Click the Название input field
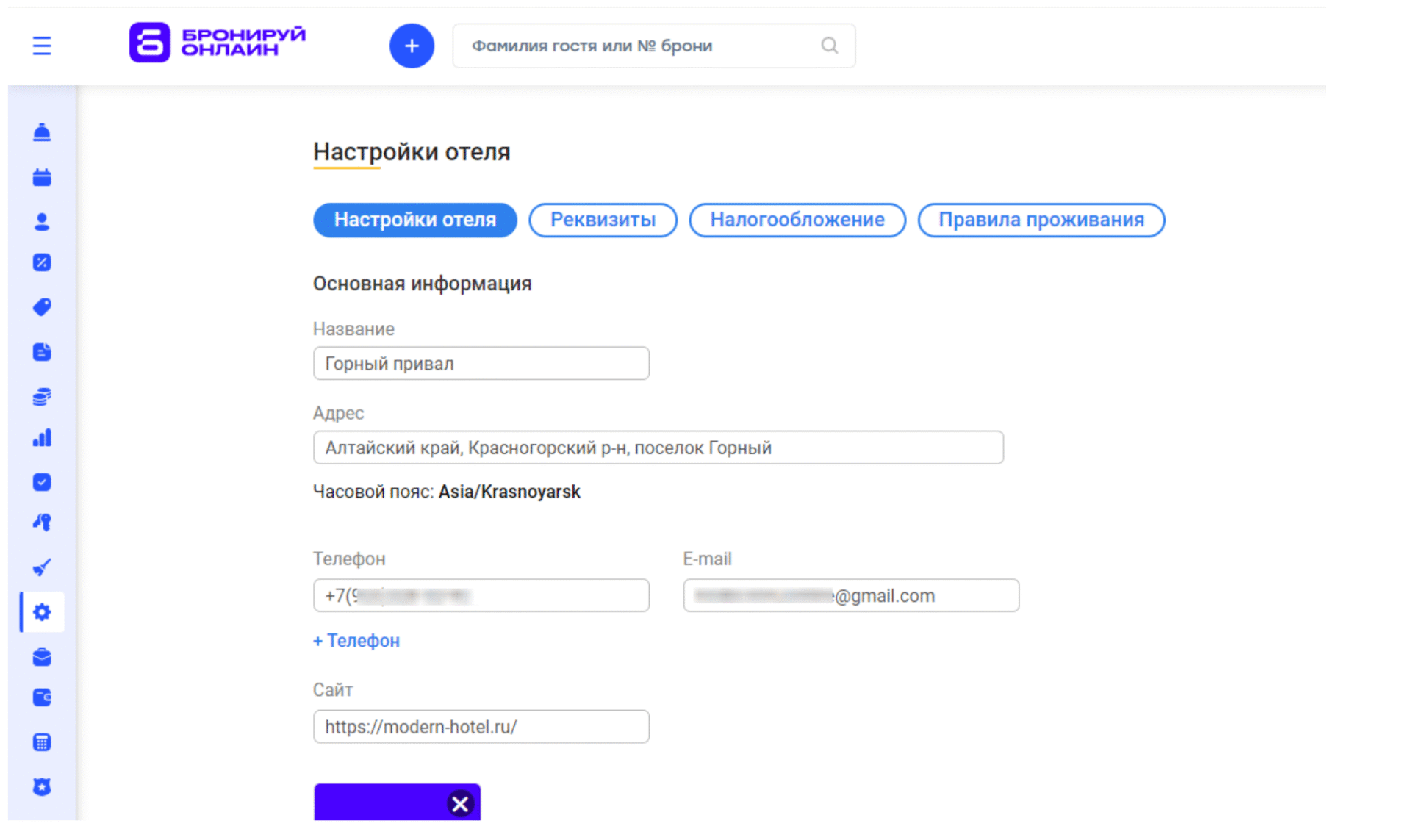 click(481, 364)
